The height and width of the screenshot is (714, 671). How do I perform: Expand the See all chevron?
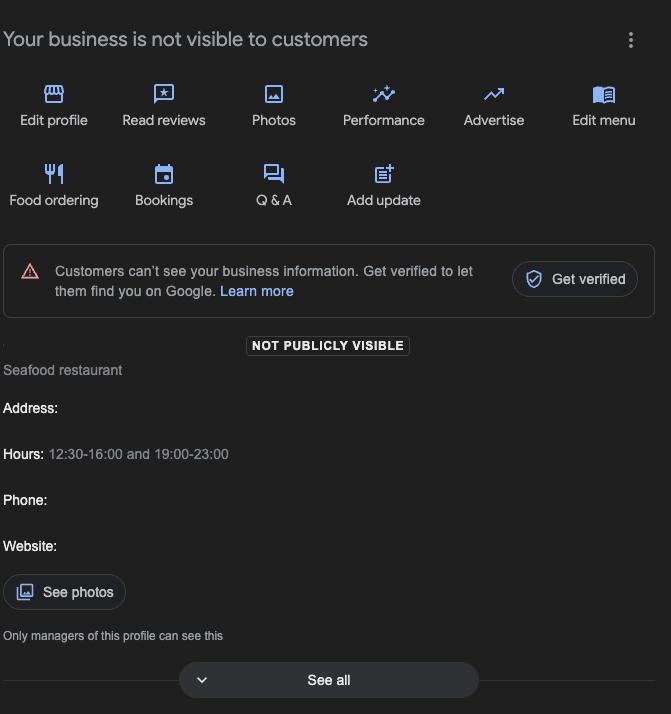click(x=202, y=680)
